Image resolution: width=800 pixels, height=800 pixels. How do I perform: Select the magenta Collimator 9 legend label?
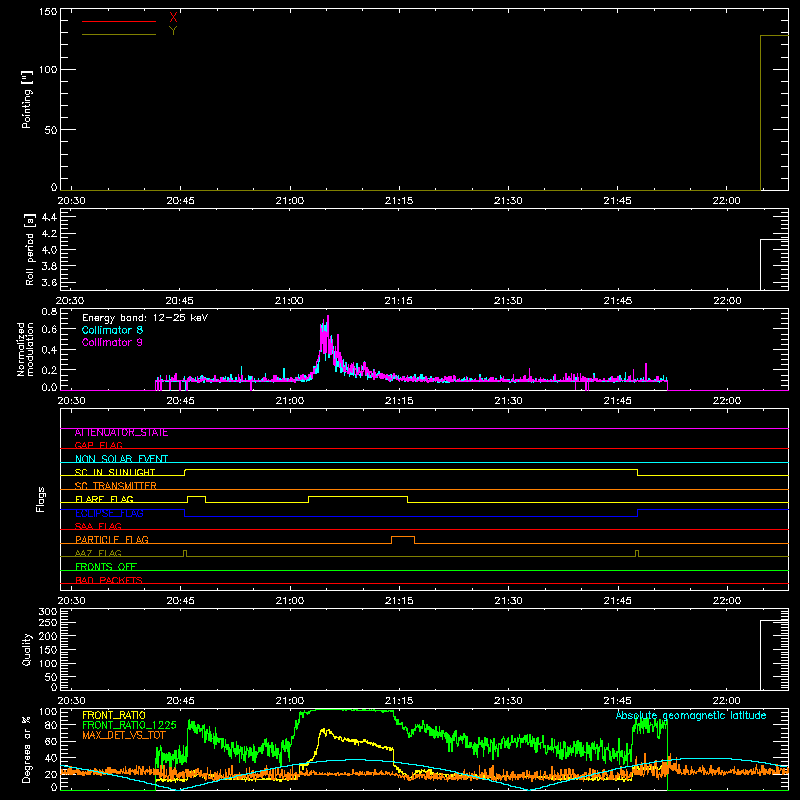(x=112, y=342)
